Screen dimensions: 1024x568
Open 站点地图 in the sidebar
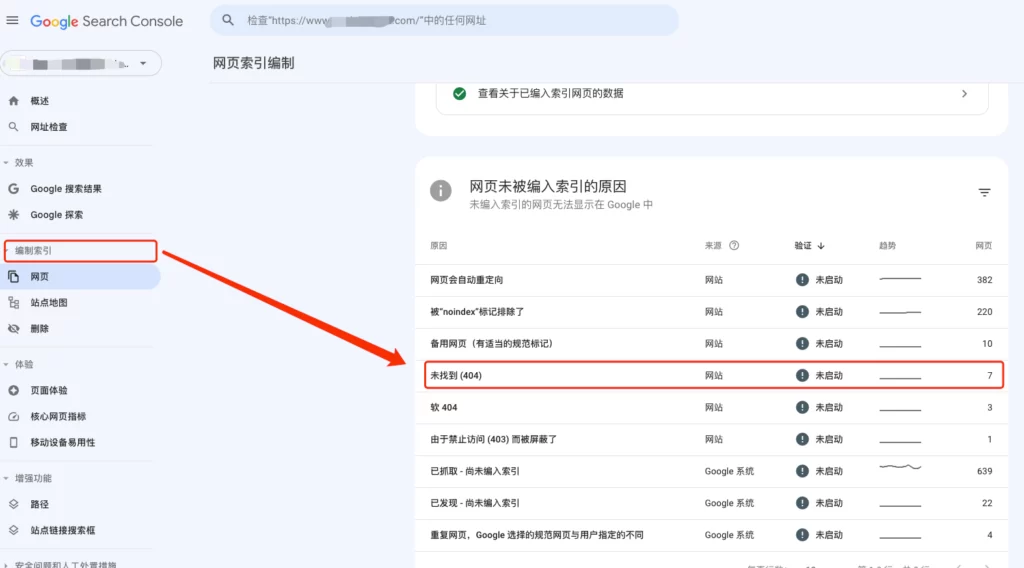click(x=48, y=302)
